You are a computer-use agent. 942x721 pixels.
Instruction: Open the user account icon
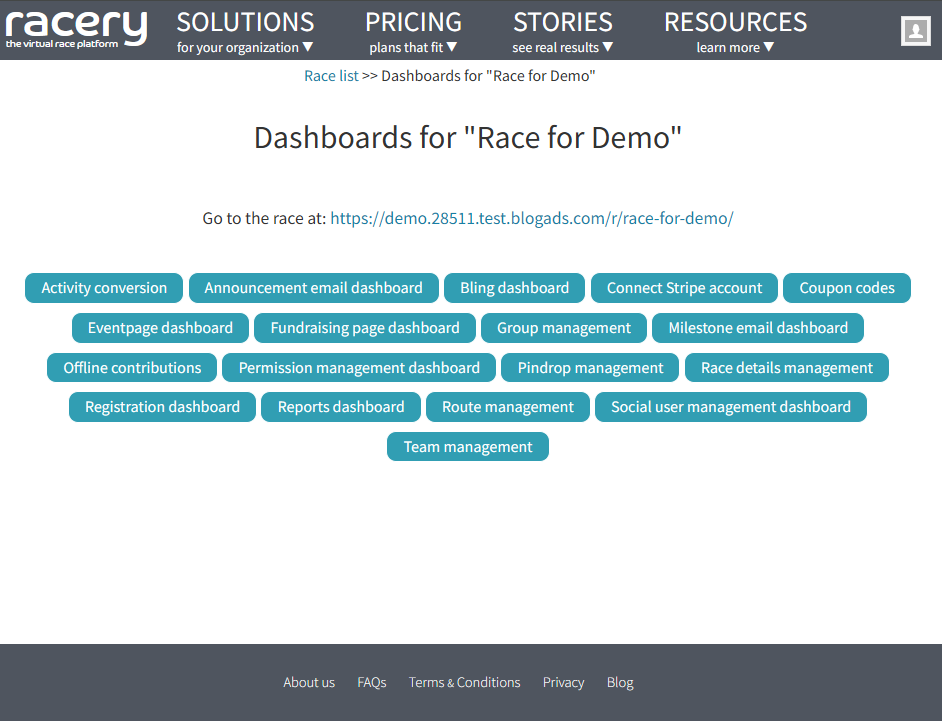point(915,30)
